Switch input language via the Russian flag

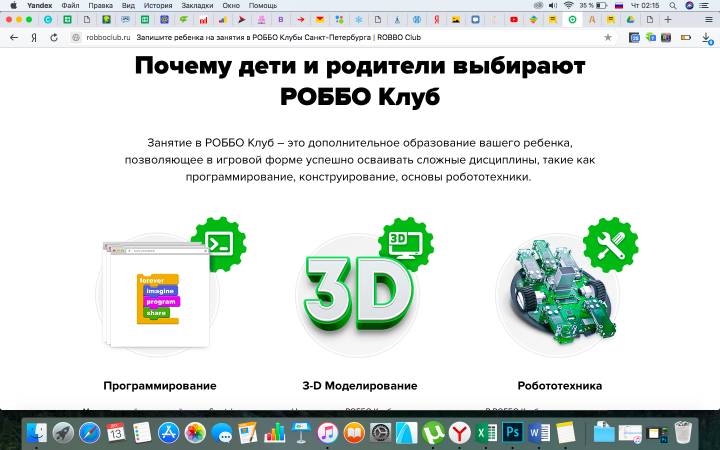coord(619,6)
